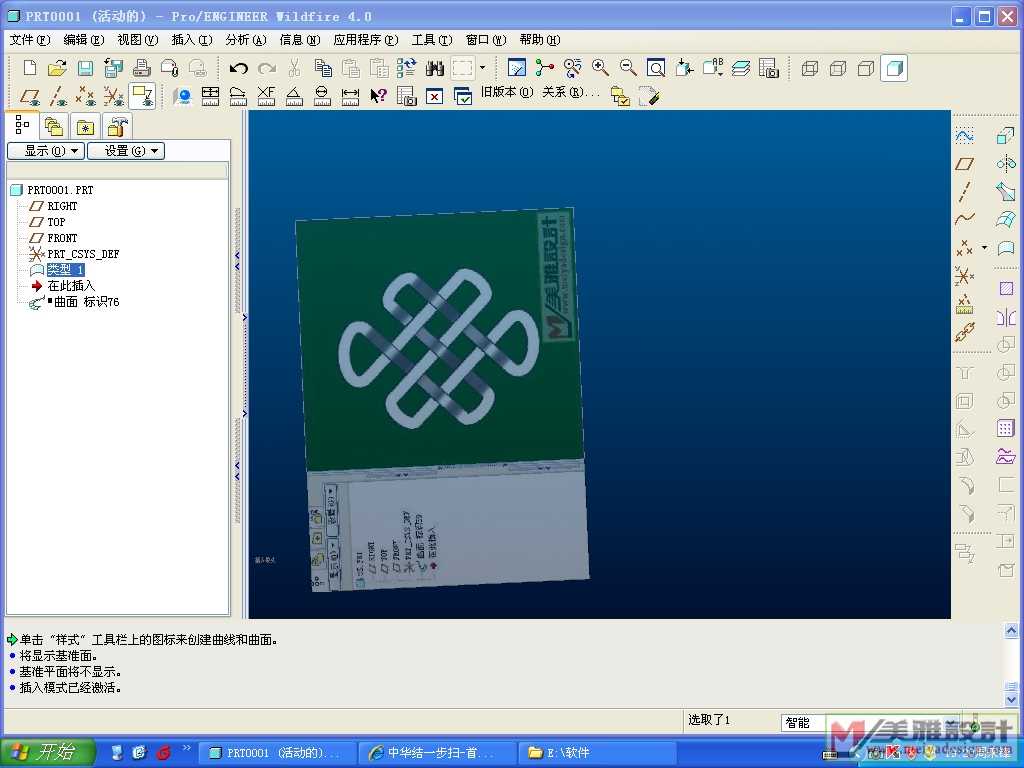The image size is (1024, 768).
Task: Click the 关系(R)... button
Action: click(x=570, y=92)
